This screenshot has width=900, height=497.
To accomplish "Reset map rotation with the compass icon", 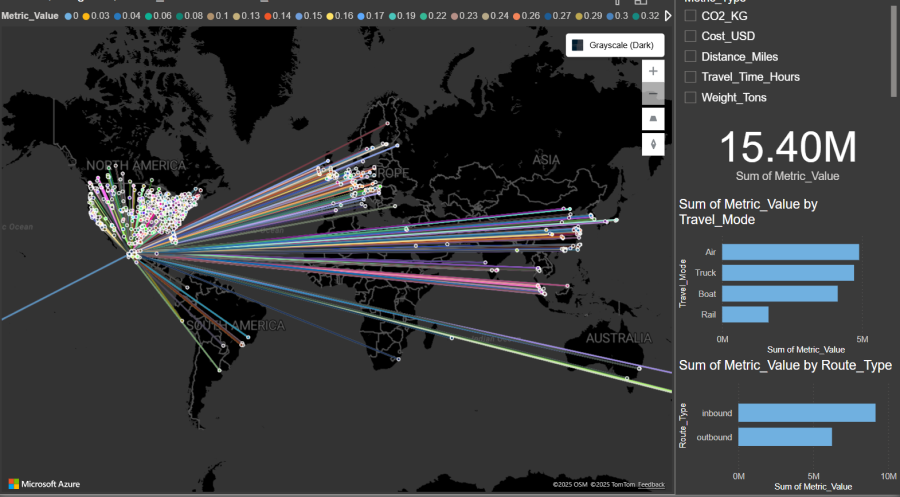I will point(653,144).
